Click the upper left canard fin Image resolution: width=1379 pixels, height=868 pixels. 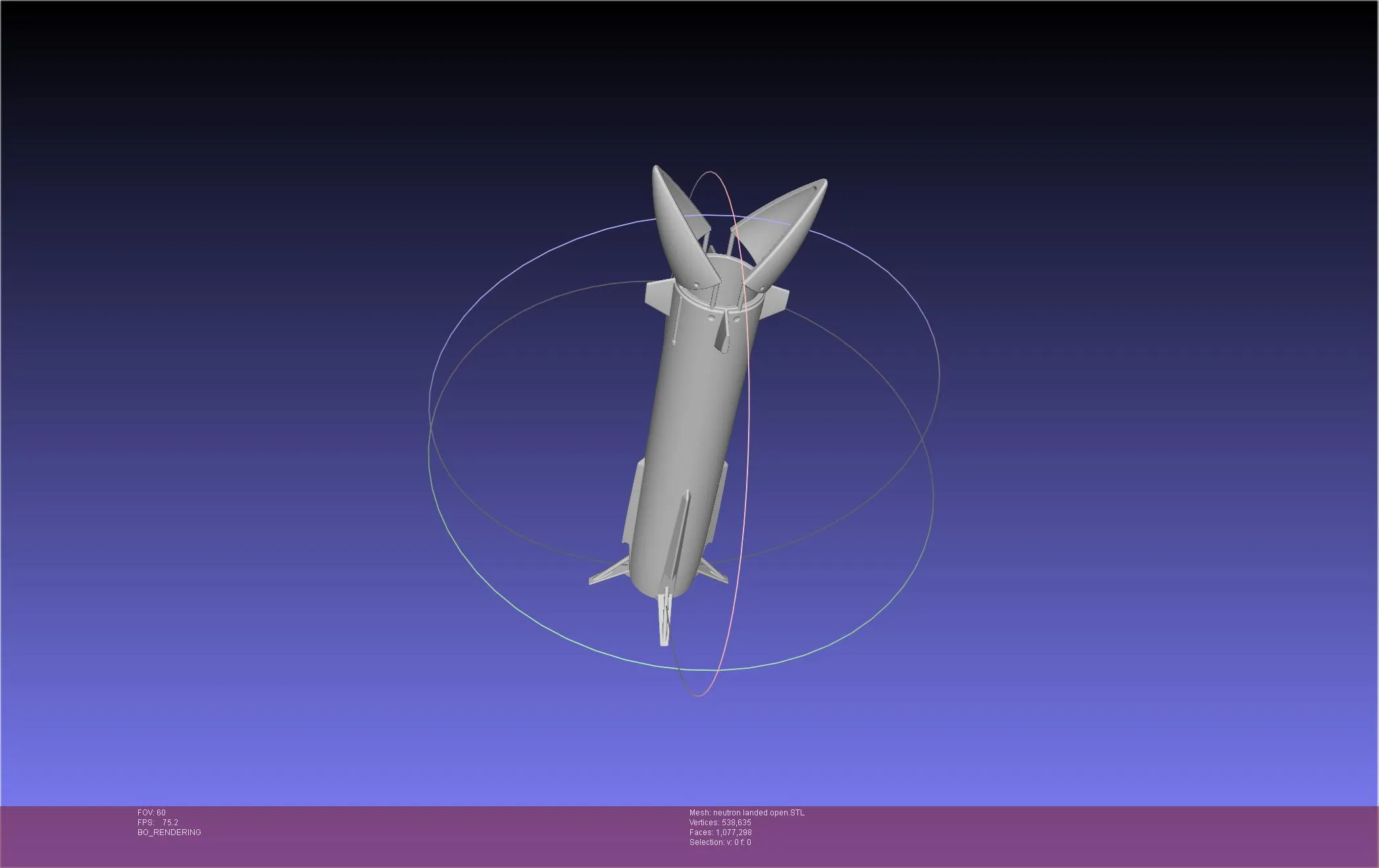coord(659,295)
